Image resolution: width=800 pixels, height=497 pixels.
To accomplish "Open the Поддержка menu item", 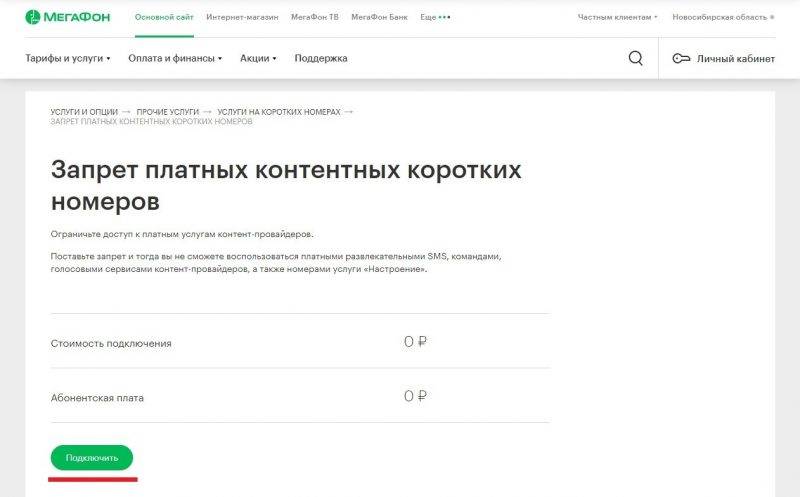I will pos(321,58).
